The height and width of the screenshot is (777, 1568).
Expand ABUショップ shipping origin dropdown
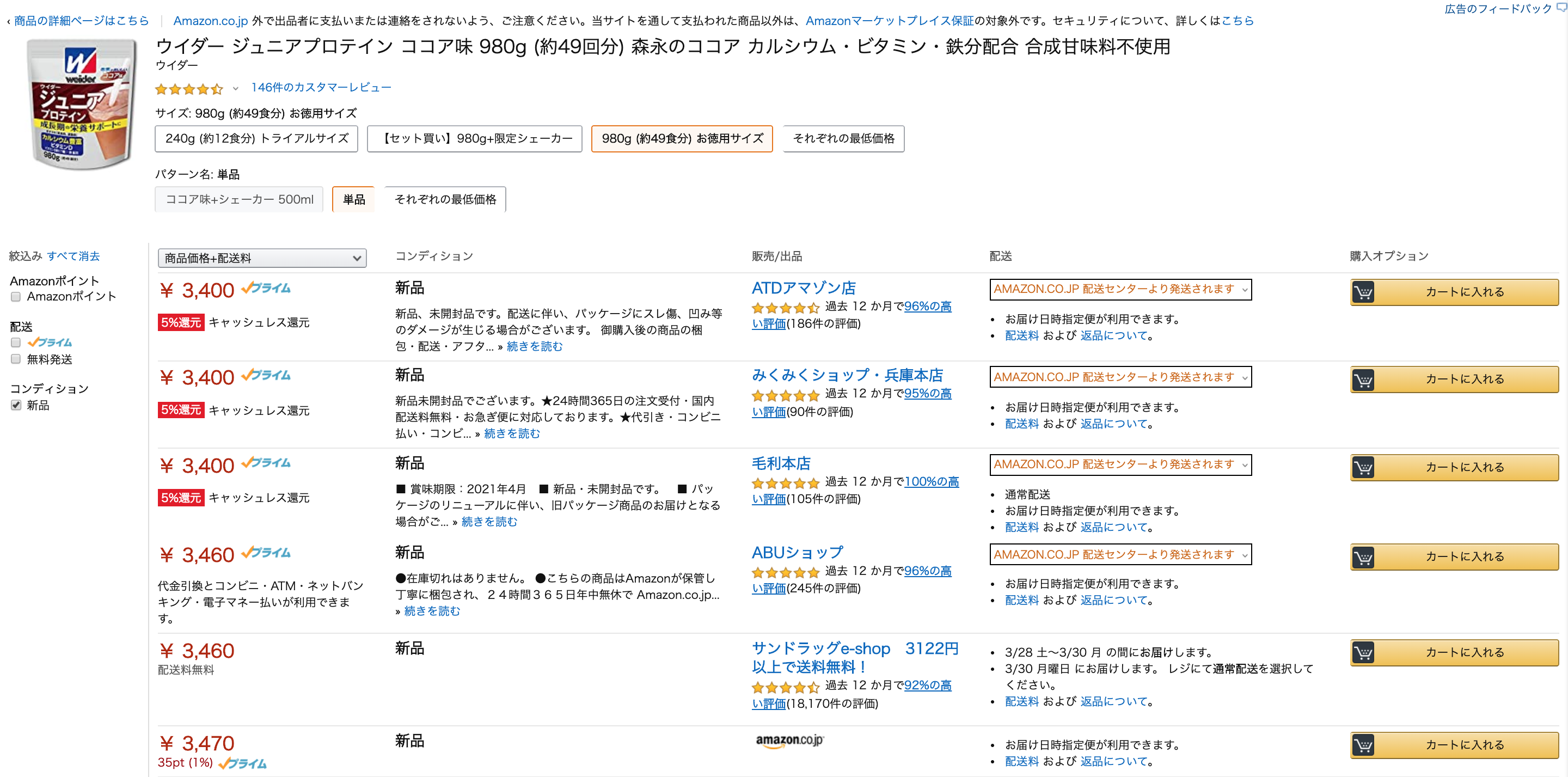[1120, 555]
